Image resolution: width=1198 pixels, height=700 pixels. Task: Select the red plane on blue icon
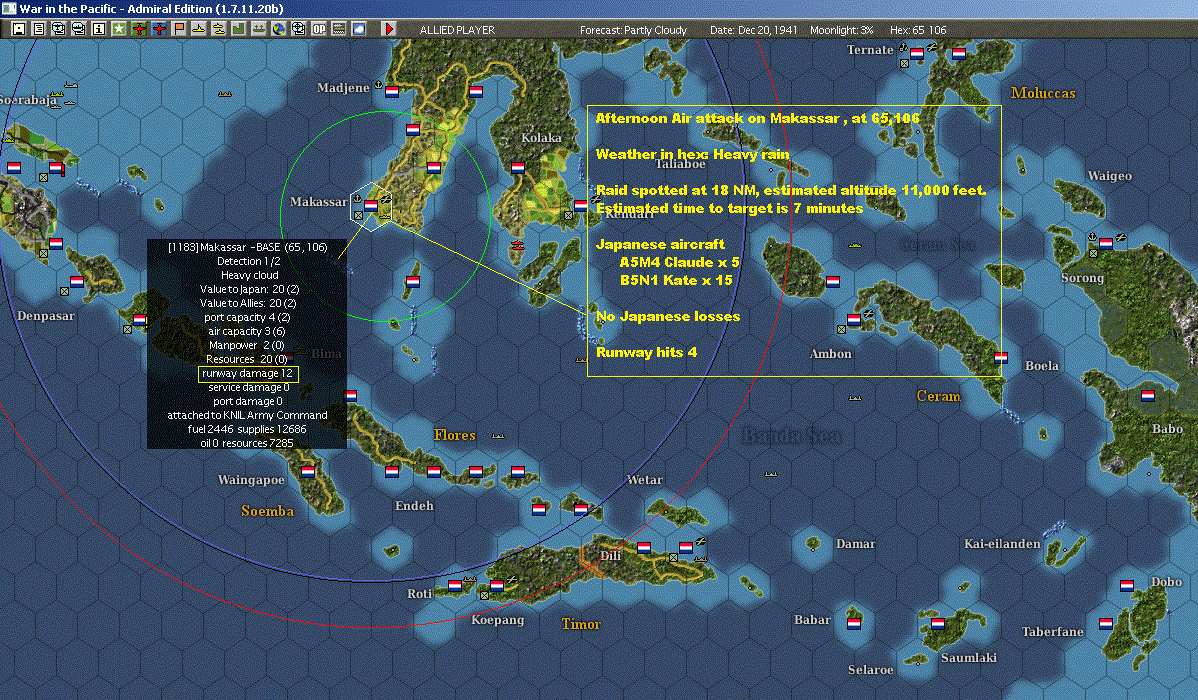tap(159, 29)
